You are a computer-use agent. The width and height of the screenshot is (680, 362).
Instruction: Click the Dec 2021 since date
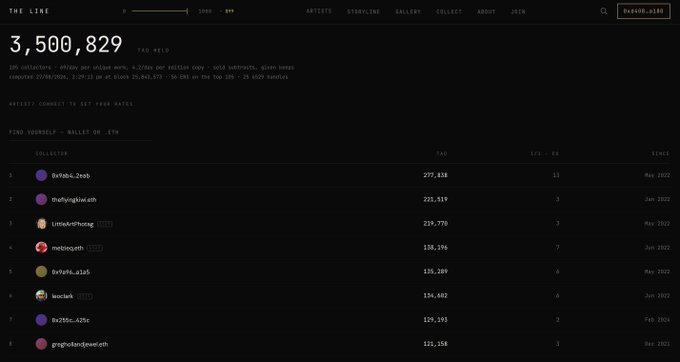pos(657,344)
